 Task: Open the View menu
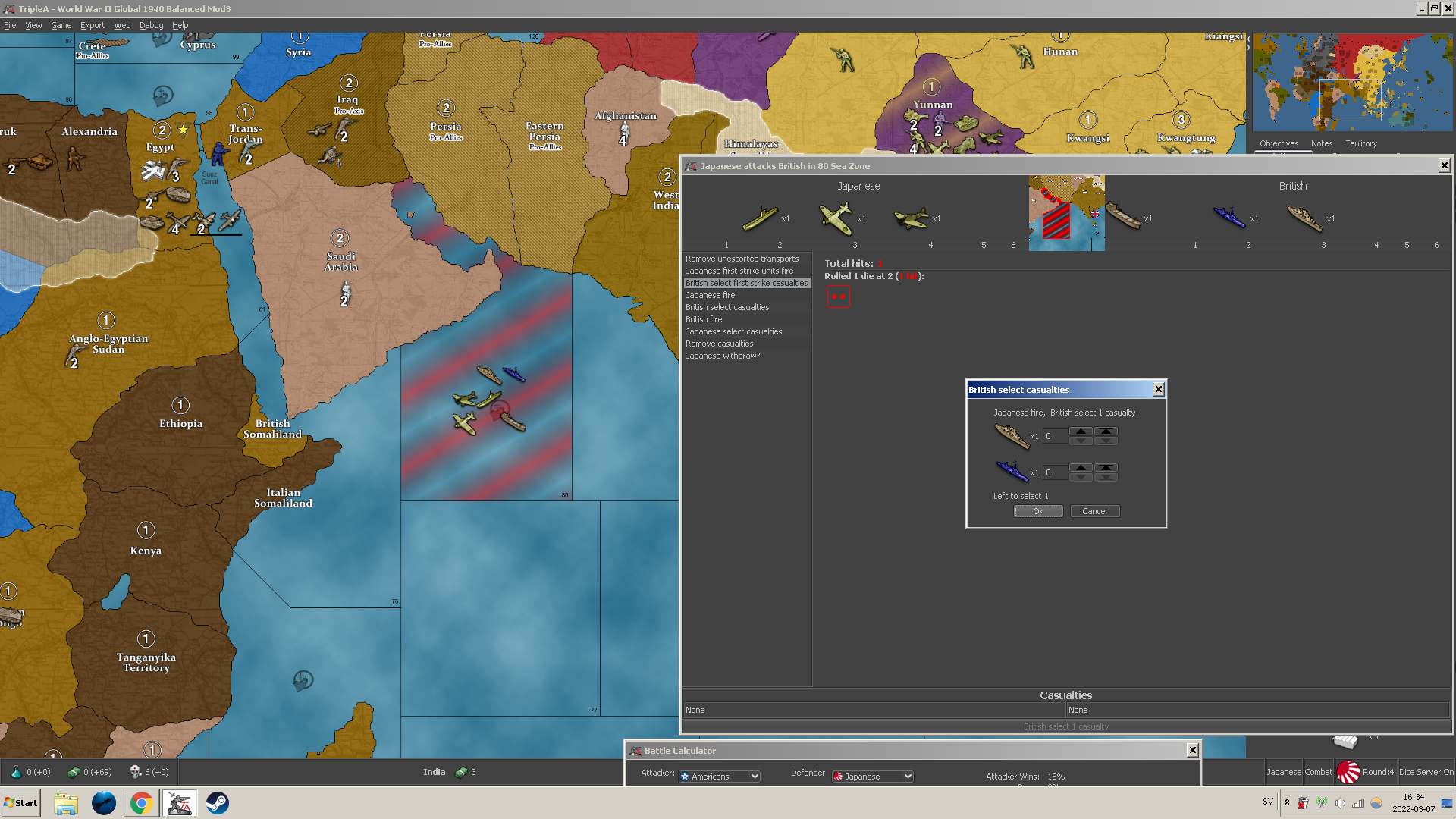click(x=33, y=25)
